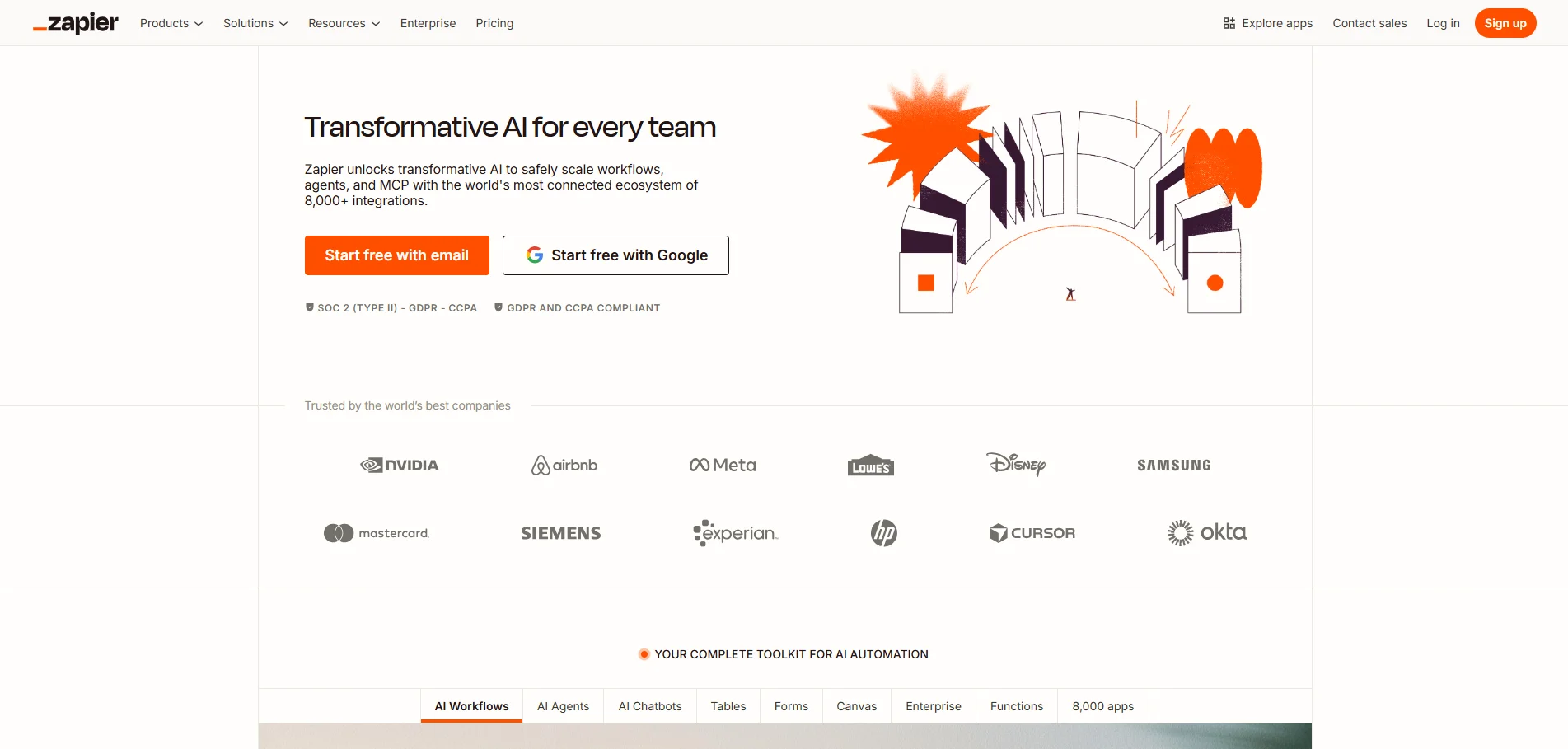
Task: Select the Google icon in the sign-up button
Action: pyautogui.click(x=535, y=255)
